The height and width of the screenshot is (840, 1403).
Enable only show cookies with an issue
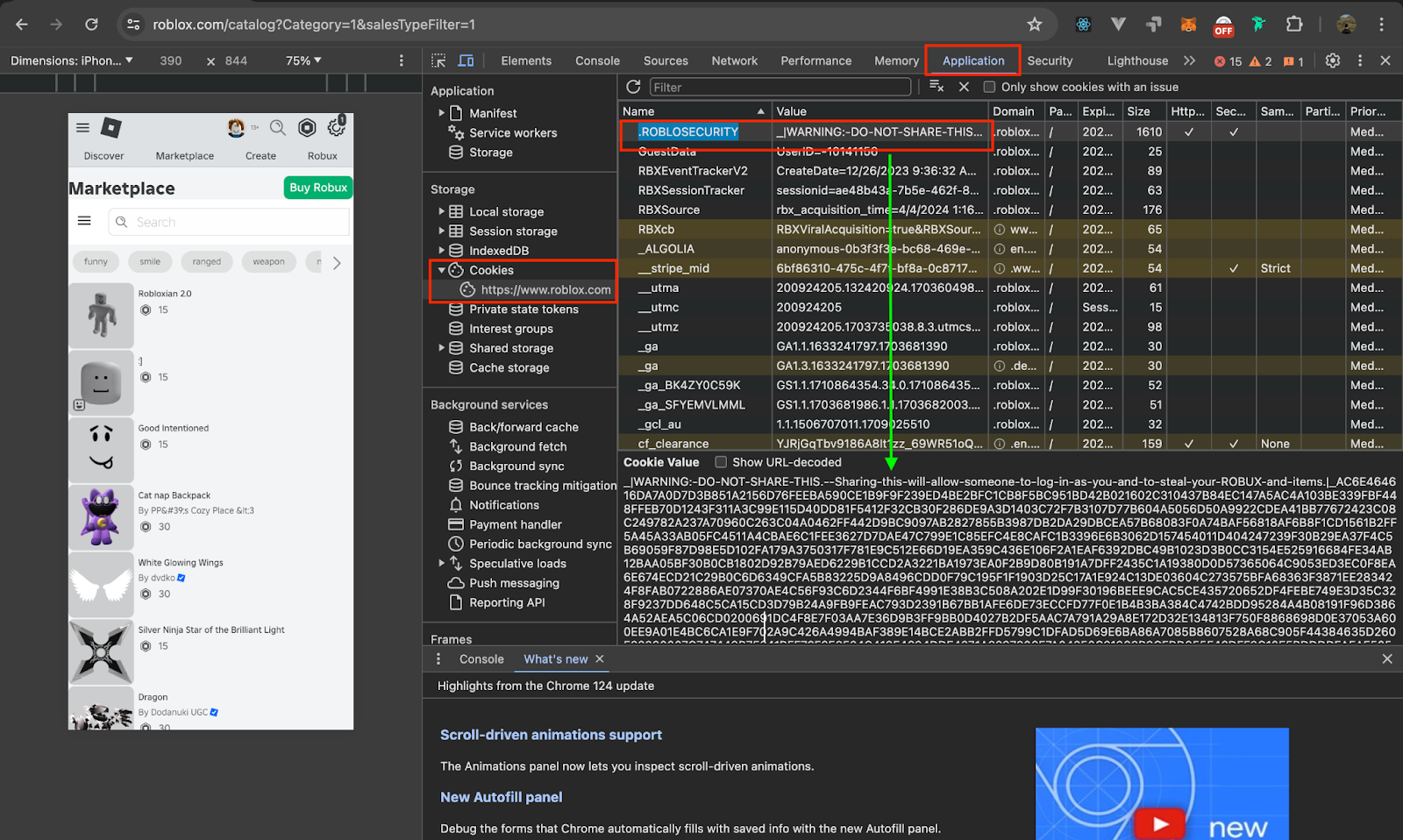[989, 87]
